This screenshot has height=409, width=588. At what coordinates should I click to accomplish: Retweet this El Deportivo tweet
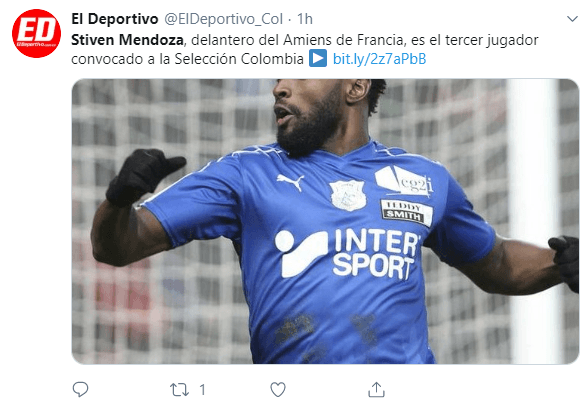click(179, 390)
